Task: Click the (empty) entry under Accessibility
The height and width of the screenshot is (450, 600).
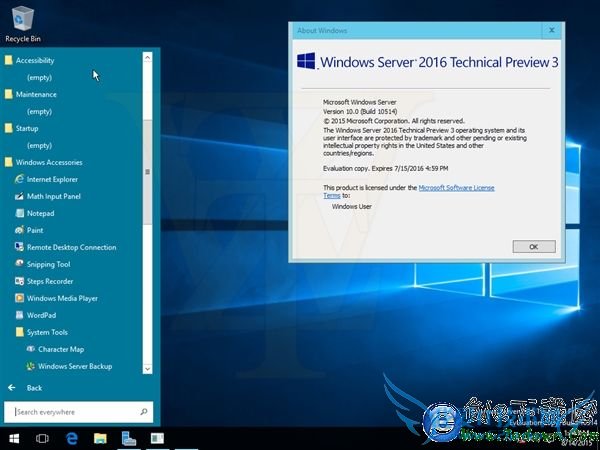Action: [x=39, y=77]
